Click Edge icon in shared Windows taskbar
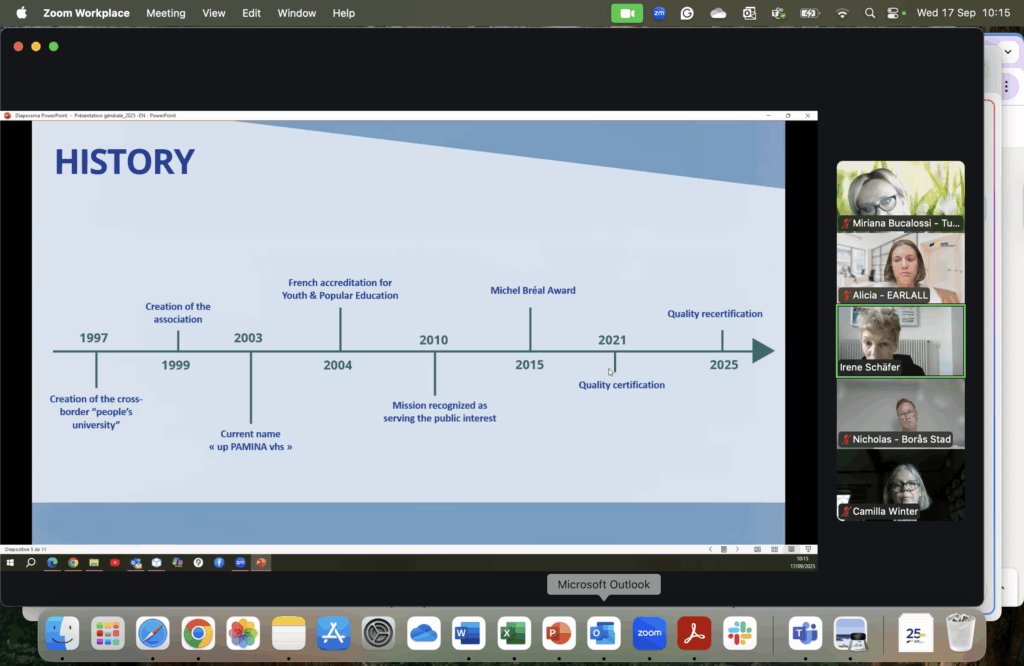 point(52,562)
